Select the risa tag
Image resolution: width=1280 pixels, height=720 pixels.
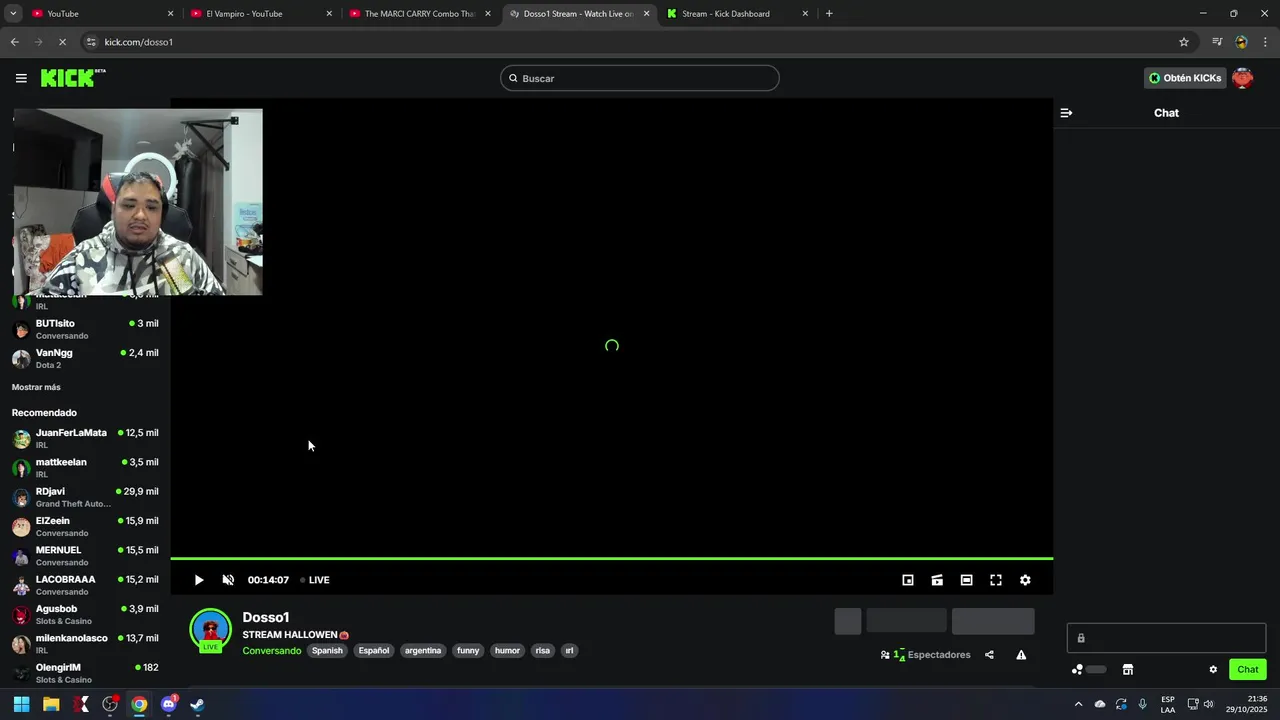(x=543, y=651)
